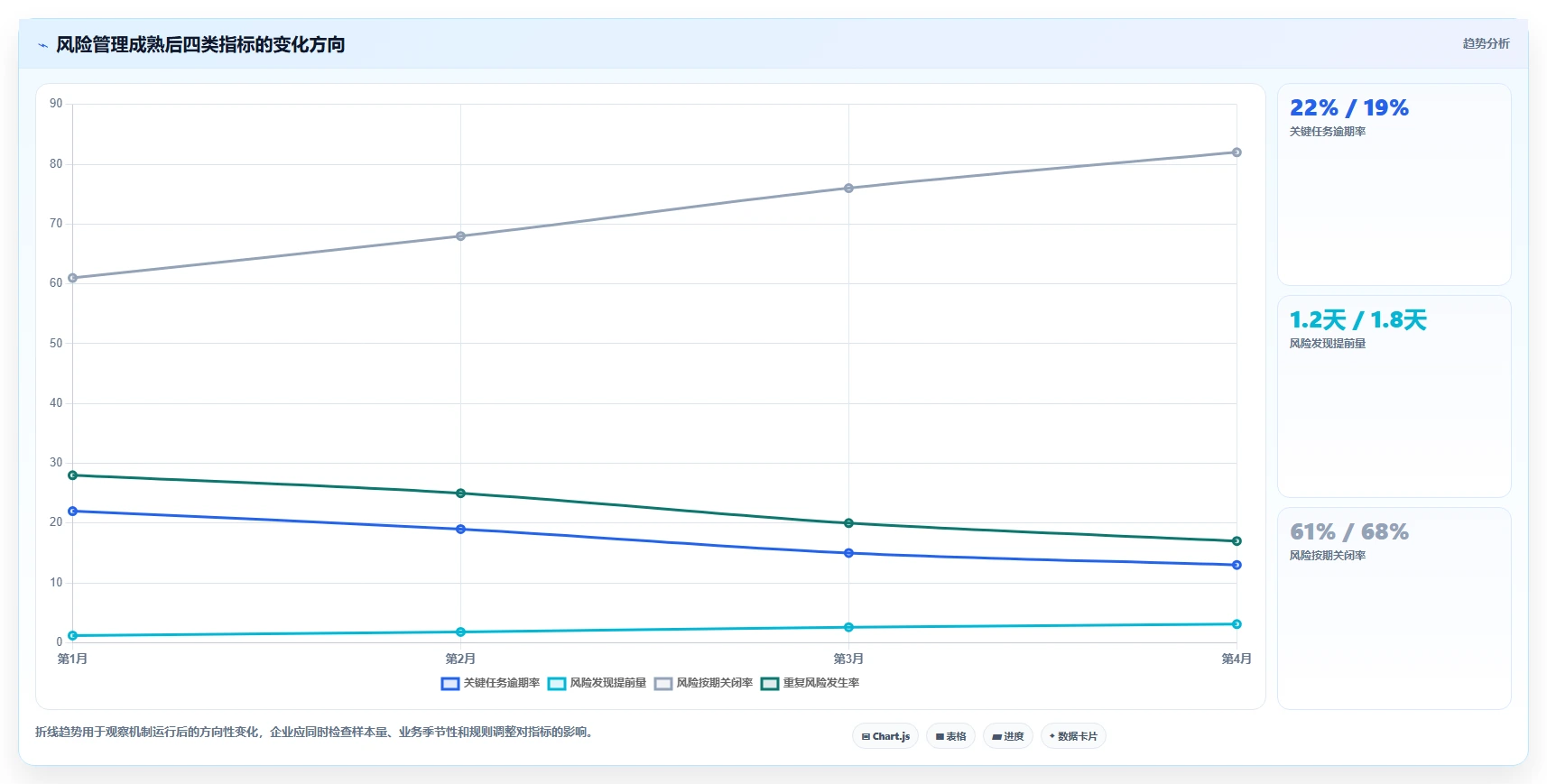Image resolution: width=1547 pixels, height=784 pixels.
Task: Click the 风险发现提前量 point at 第4月
Action: point(1237,624)
